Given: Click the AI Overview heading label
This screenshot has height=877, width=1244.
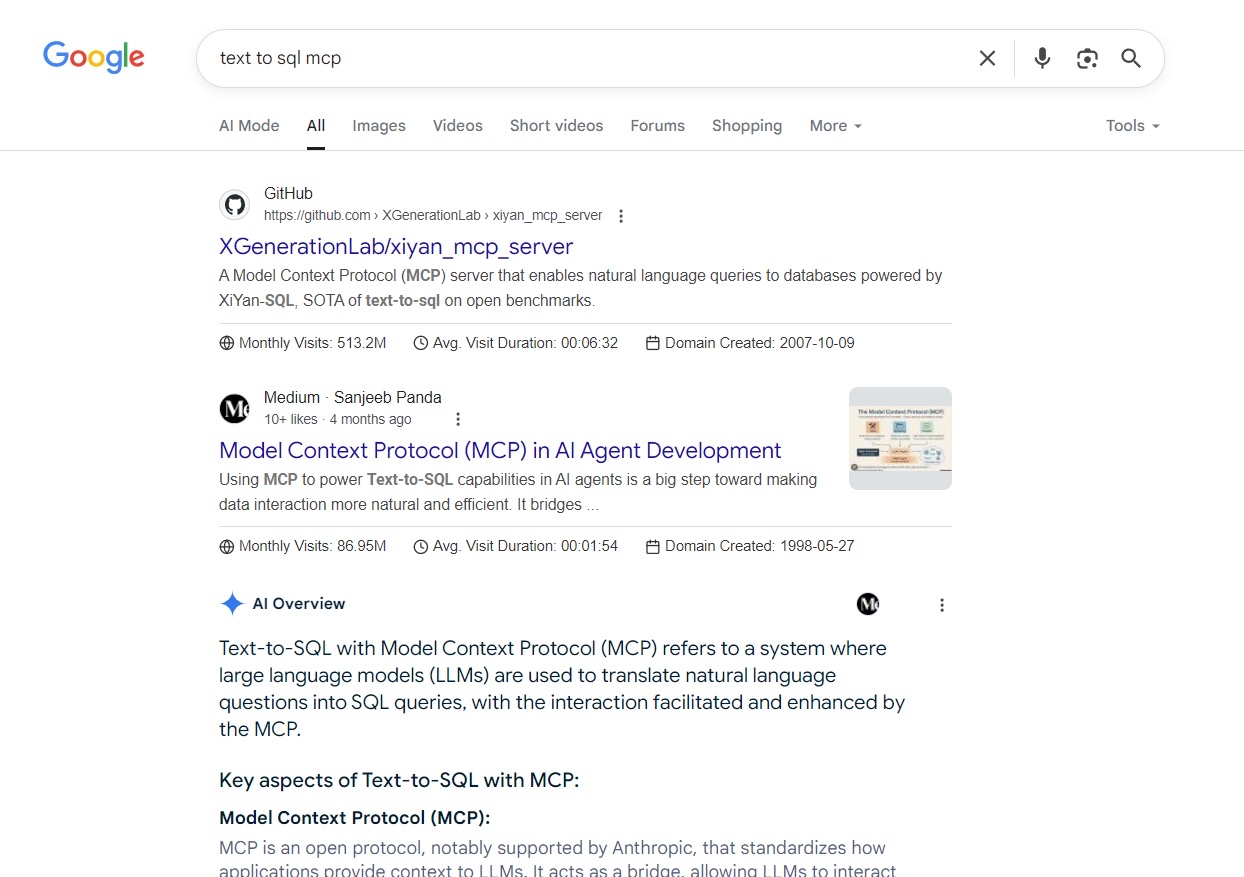Looking at the screenshot, I should coord(299,604).
